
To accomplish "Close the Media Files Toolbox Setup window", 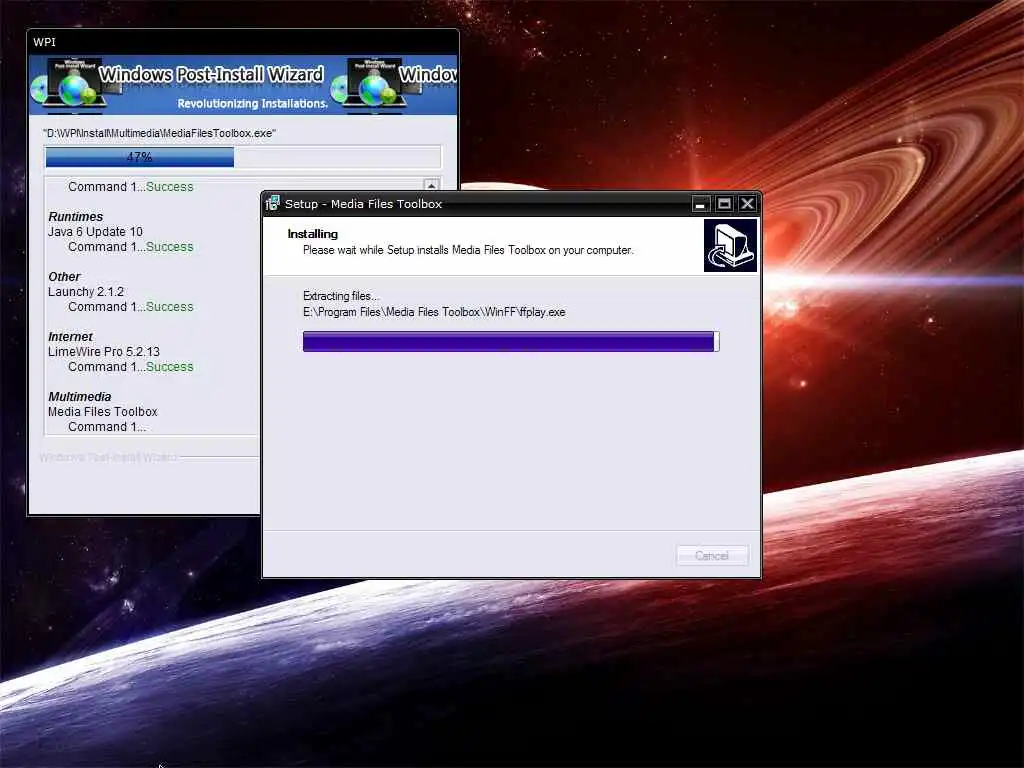I will (747, 204).
